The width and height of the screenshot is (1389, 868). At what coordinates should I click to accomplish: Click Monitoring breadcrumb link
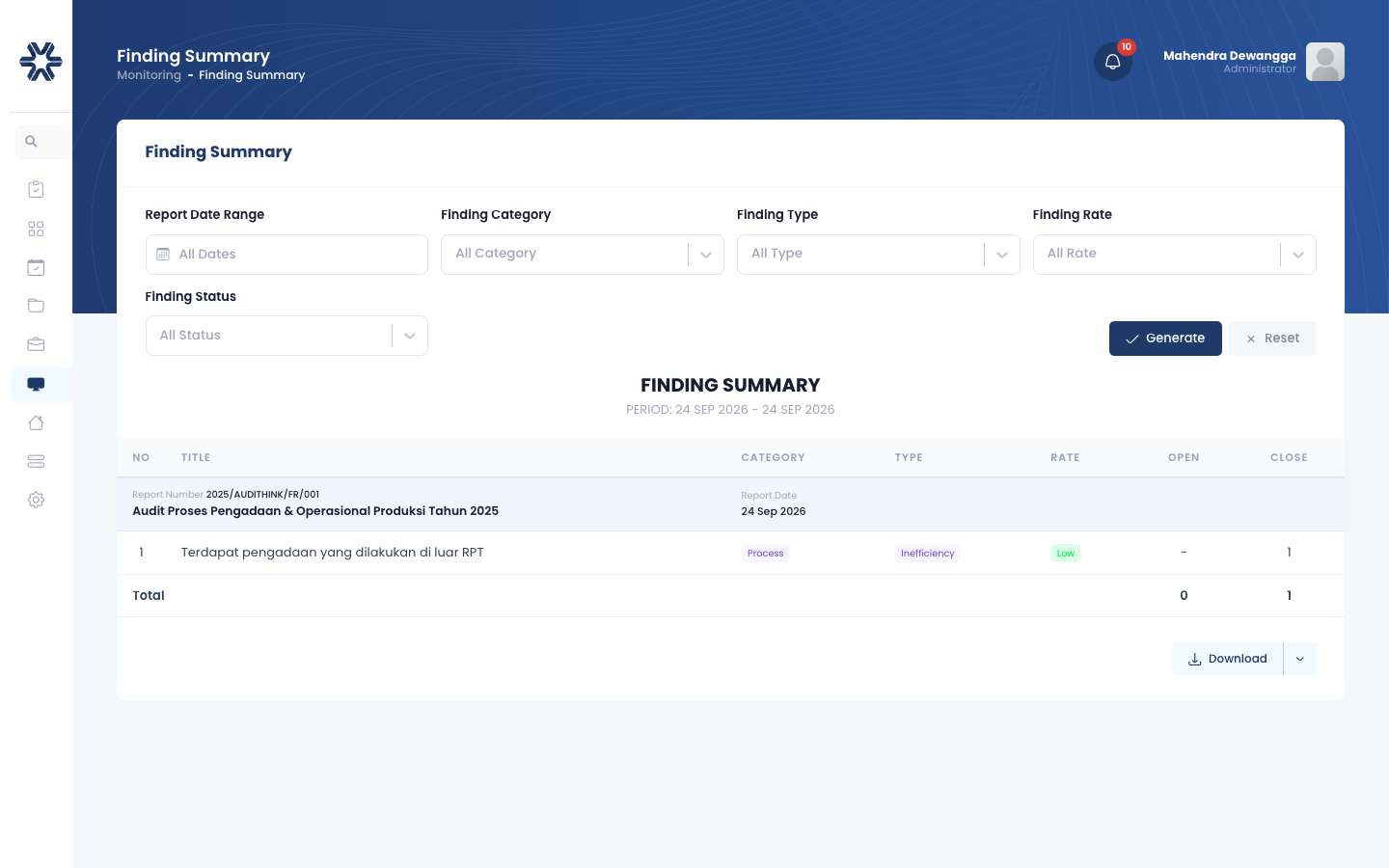tap(149, 75)
